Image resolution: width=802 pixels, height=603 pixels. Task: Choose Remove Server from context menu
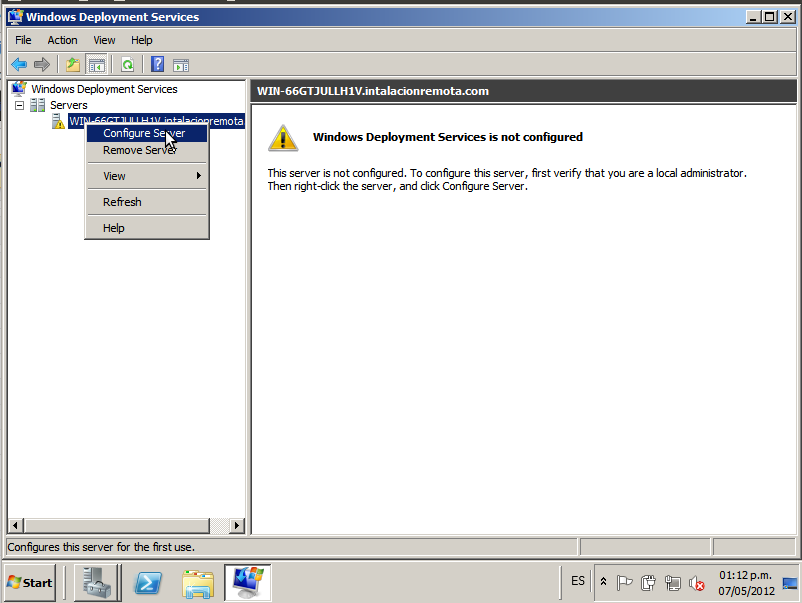[147, 150]
